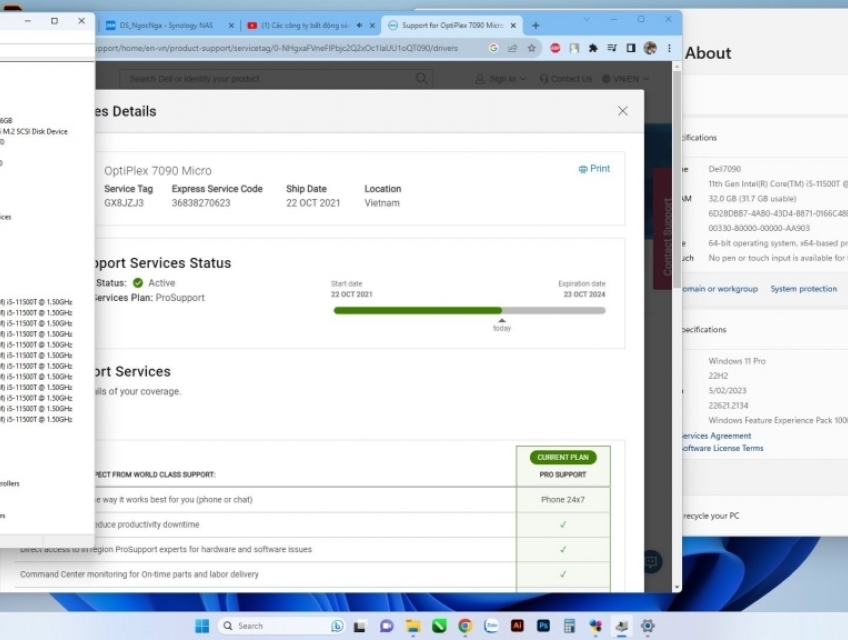Click the Service Tag value GX8JZJ3
This screenshot has height=640, width=848.
pos(124,203)
